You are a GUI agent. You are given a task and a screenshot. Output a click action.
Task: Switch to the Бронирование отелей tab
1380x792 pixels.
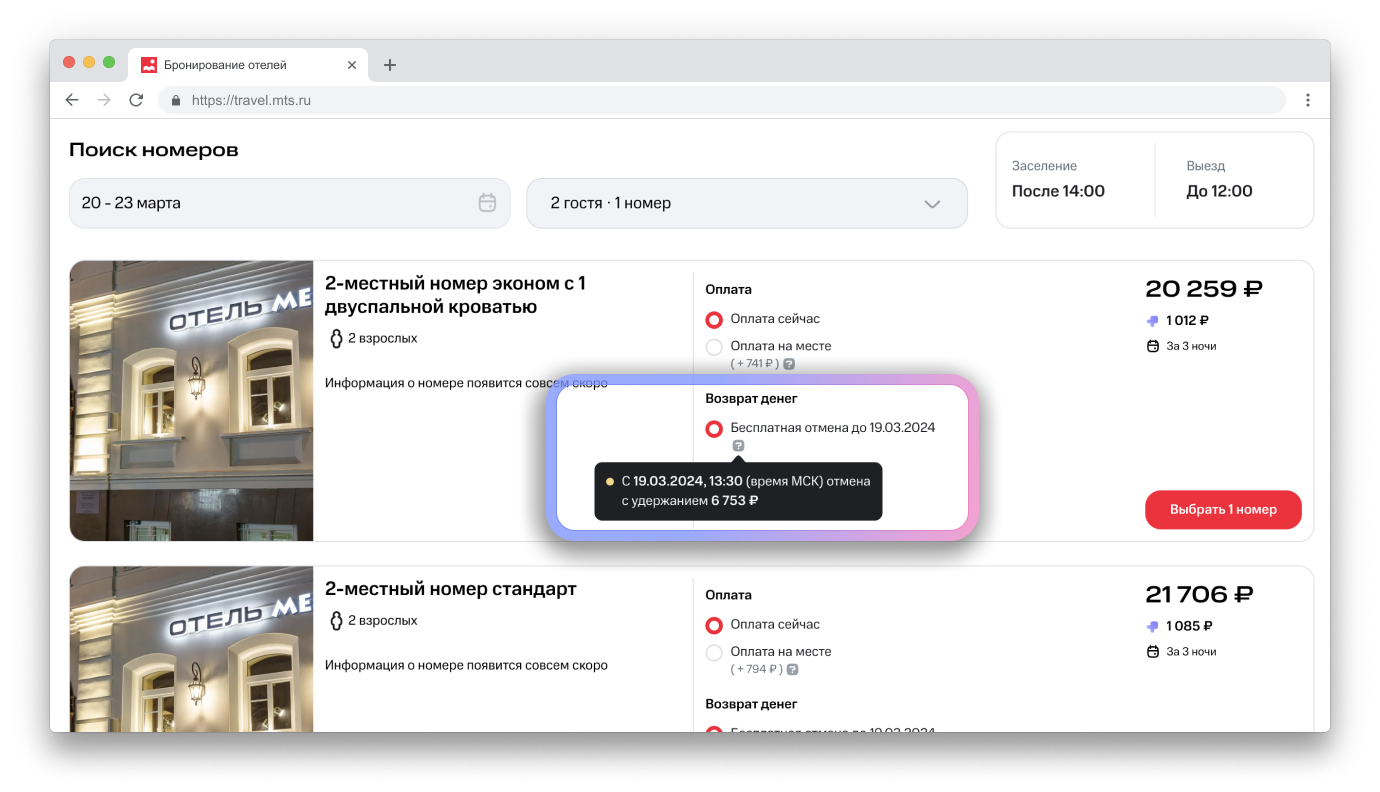click(248, 65)
